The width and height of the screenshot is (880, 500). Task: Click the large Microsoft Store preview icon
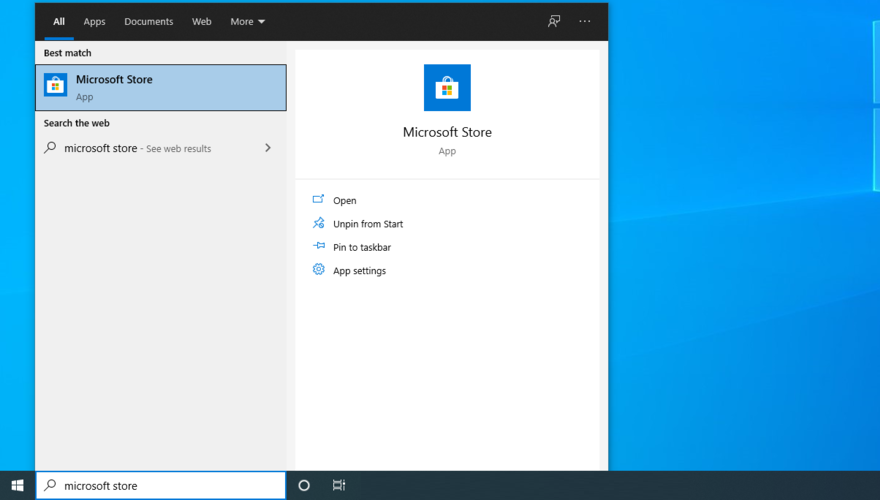pyautogui.click(x=447, y=88)
